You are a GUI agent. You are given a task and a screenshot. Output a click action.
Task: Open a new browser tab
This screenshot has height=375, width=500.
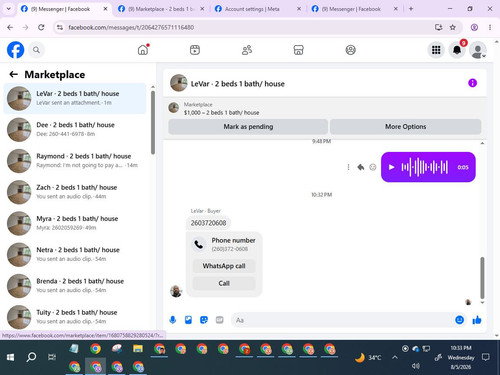[411, 9]
